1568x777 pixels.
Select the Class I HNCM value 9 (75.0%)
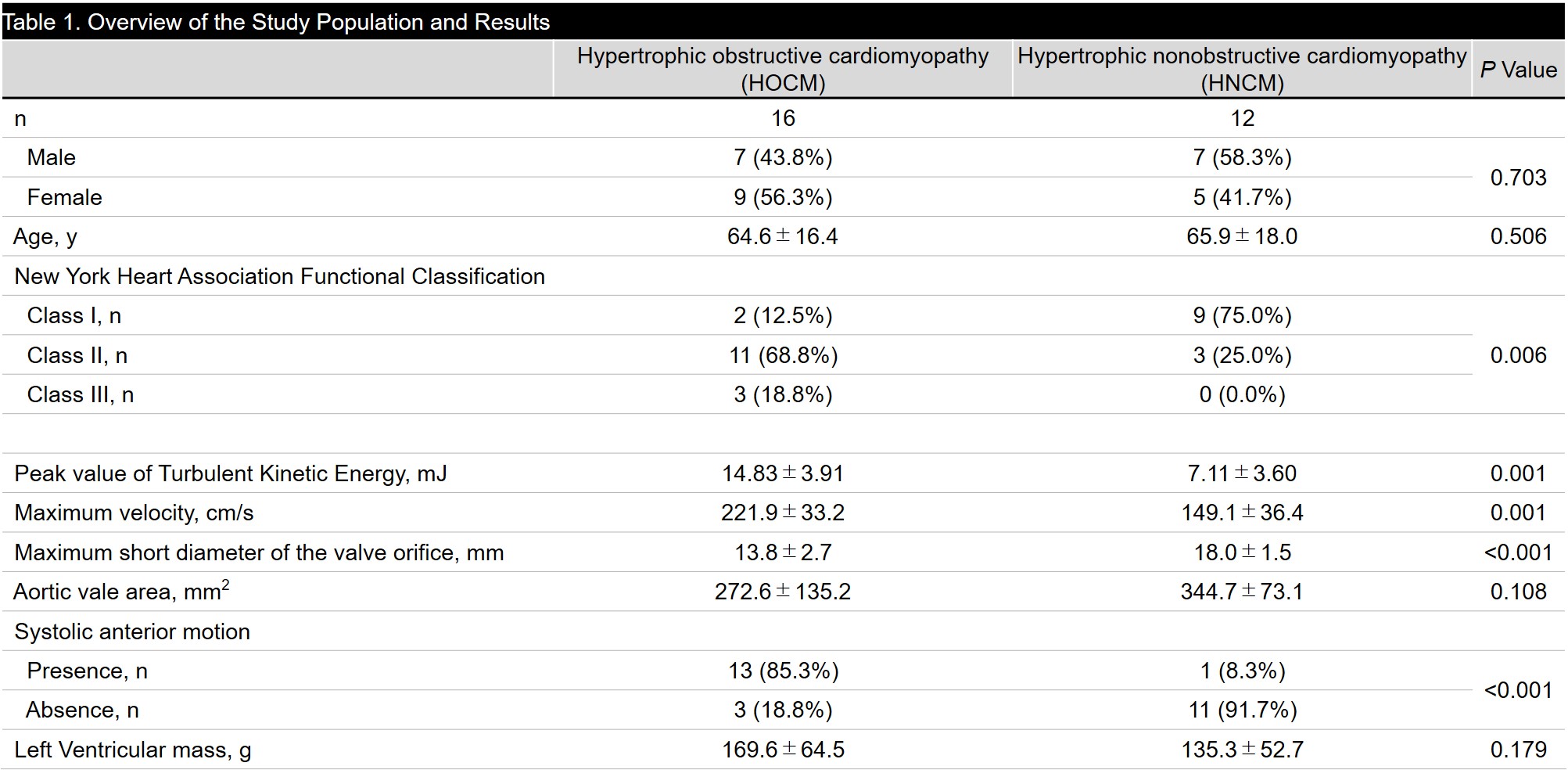1242,315
